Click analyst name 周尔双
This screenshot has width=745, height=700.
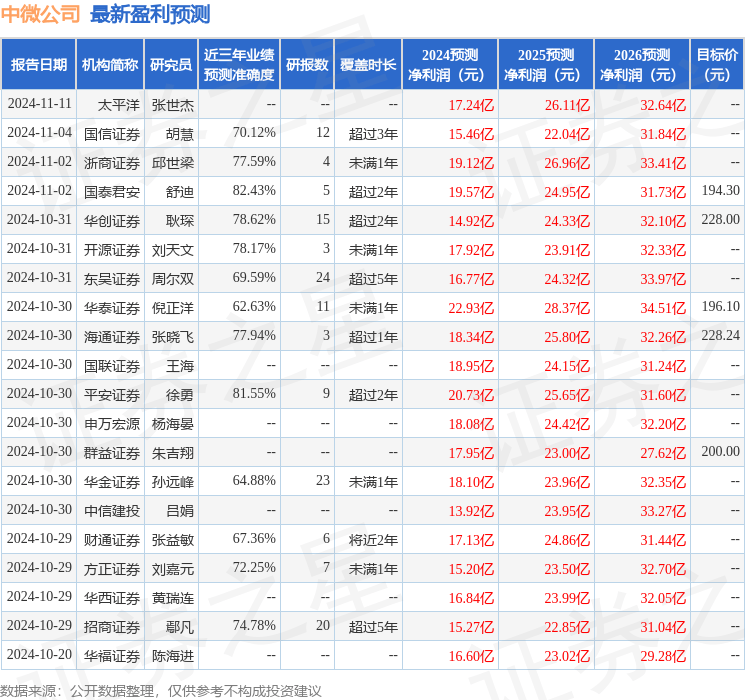click(x=172, y=279)
